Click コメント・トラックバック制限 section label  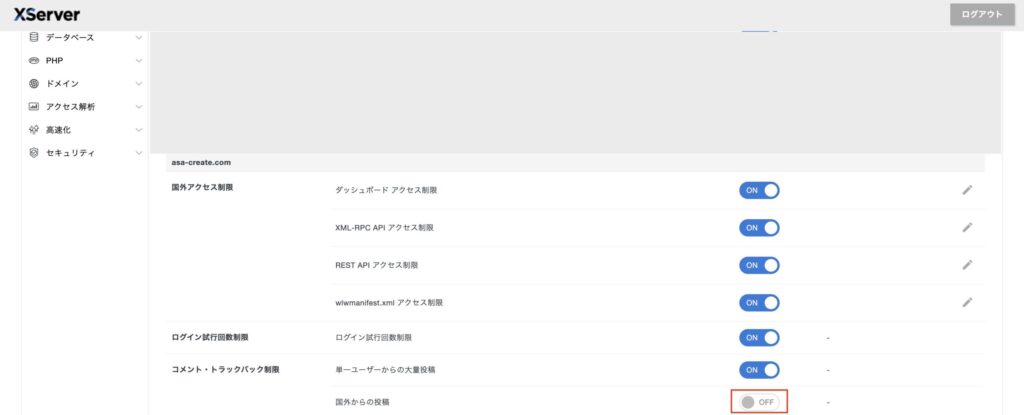click(225, 369)
